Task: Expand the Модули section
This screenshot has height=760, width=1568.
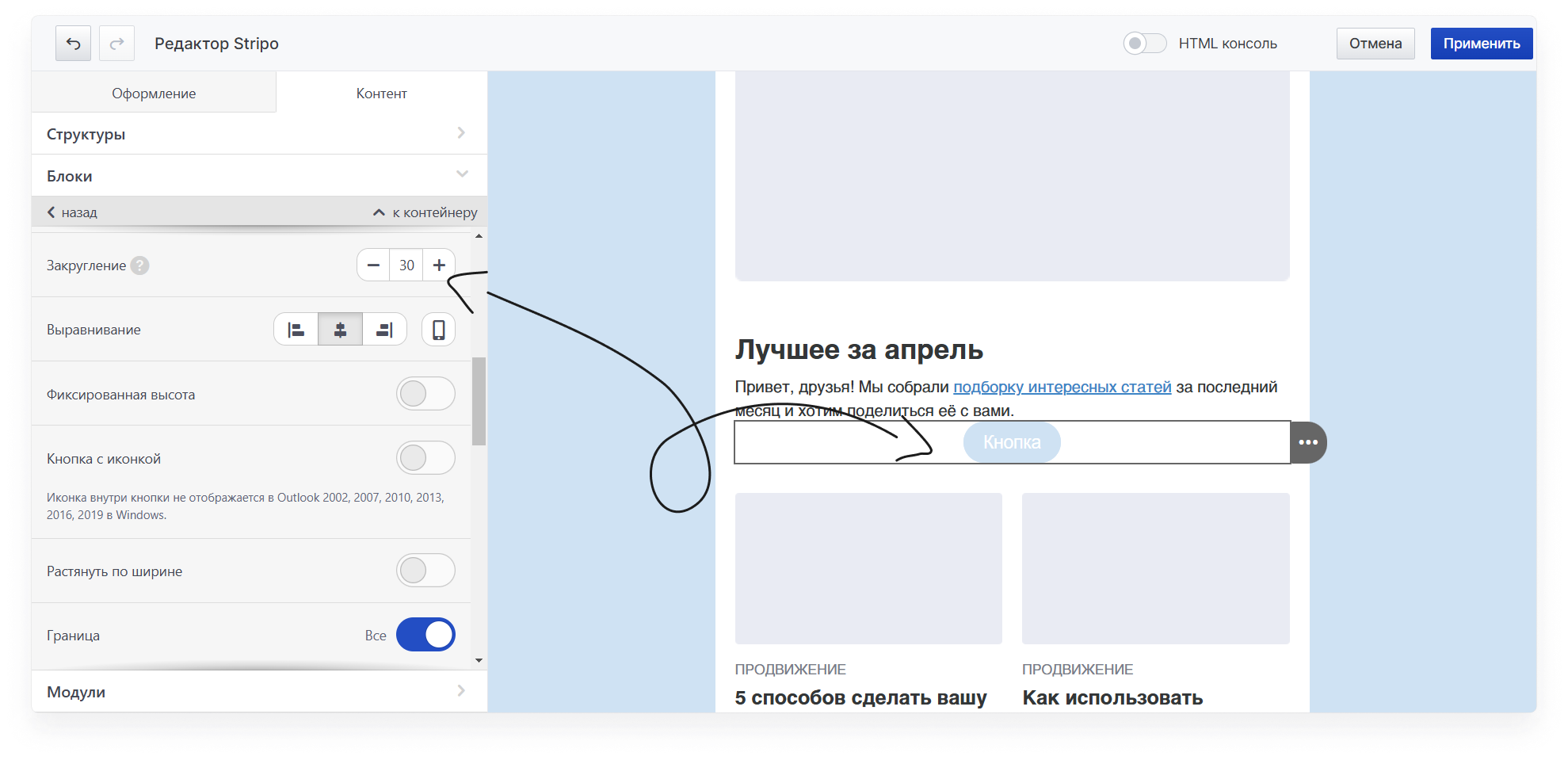Action: tap(259, 691)
